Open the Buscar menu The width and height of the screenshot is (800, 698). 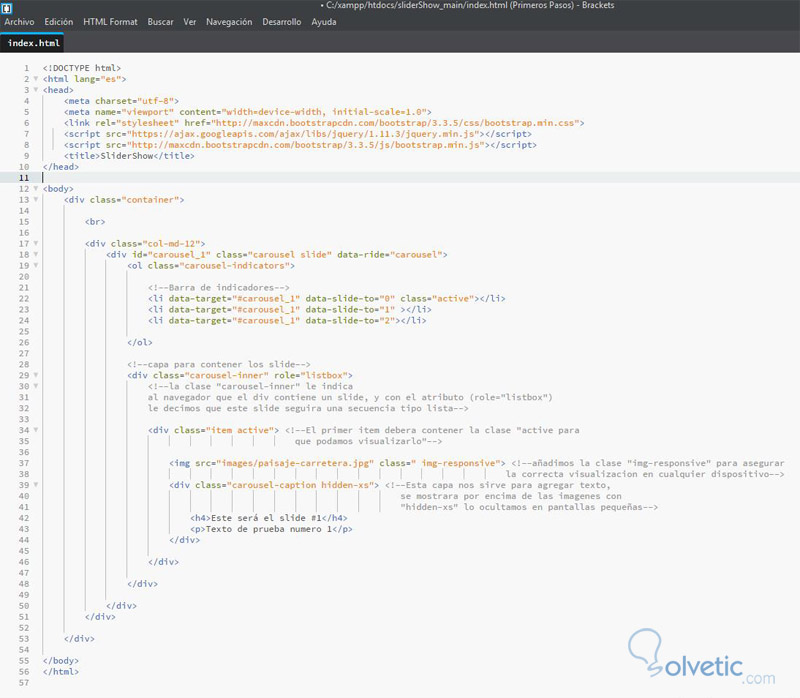point(160,21)
